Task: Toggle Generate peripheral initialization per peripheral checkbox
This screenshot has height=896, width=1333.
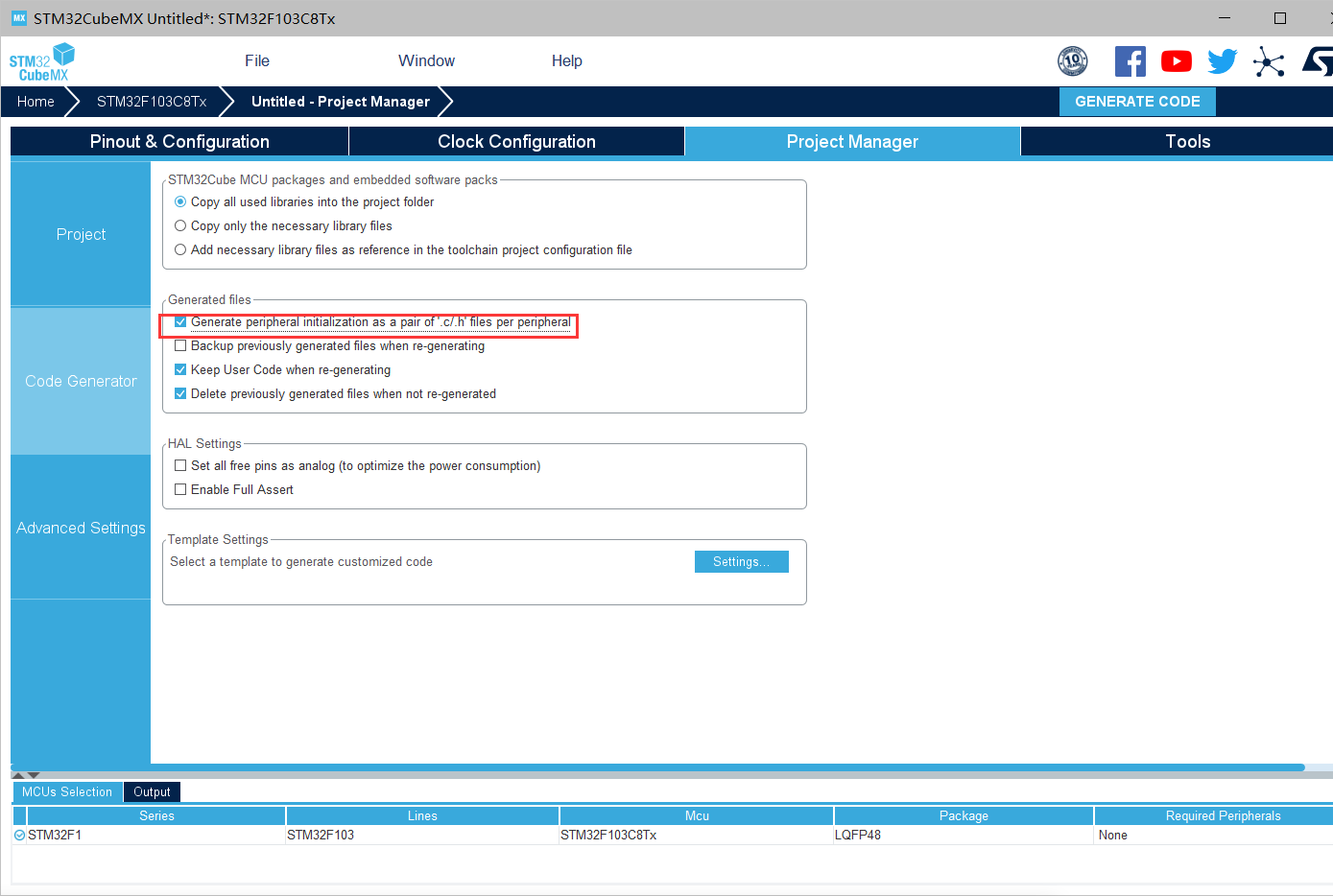Action: [x=180, y=322]
